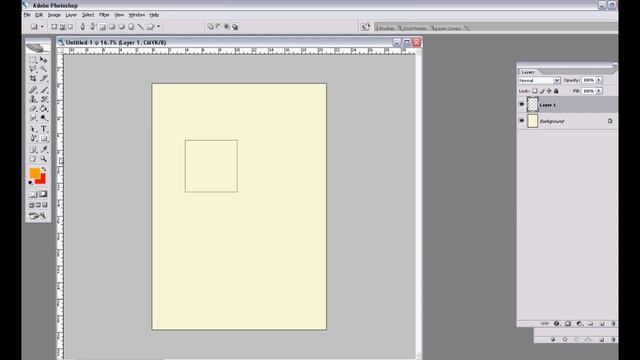
Task: Select the Clone Stamp tool
Action: coord(33,99)
